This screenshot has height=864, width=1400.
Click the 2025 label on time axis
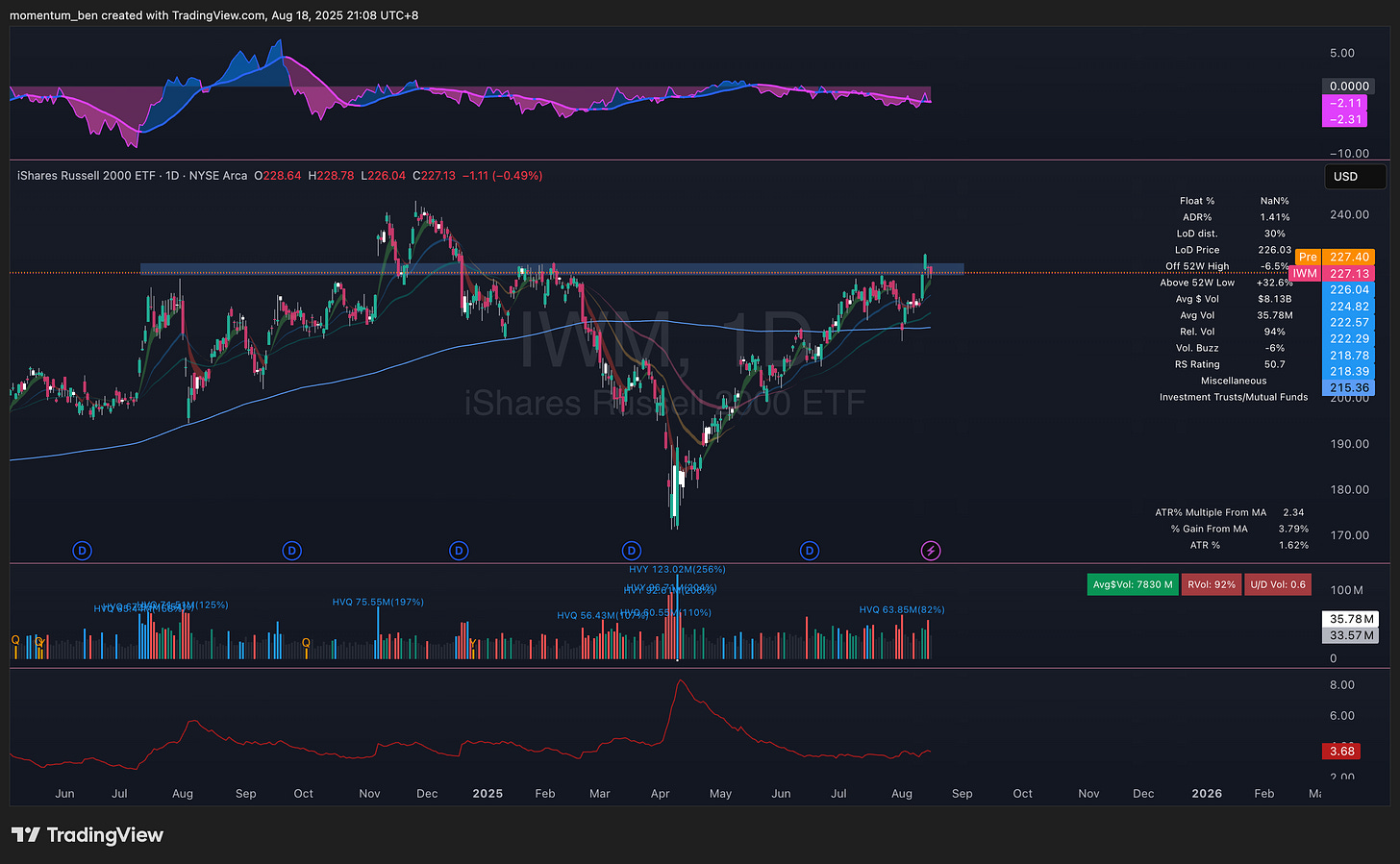(487, 794)
